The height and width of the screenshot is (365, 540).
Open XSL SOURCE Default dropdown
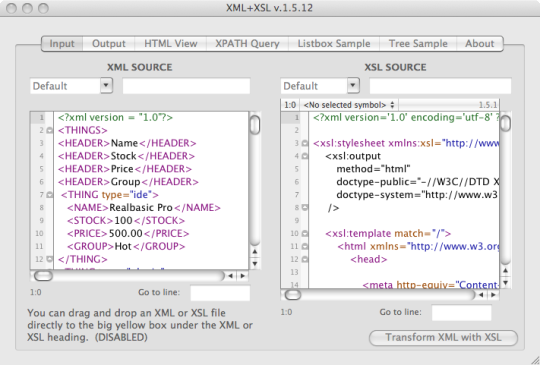(x=353, y=86)
